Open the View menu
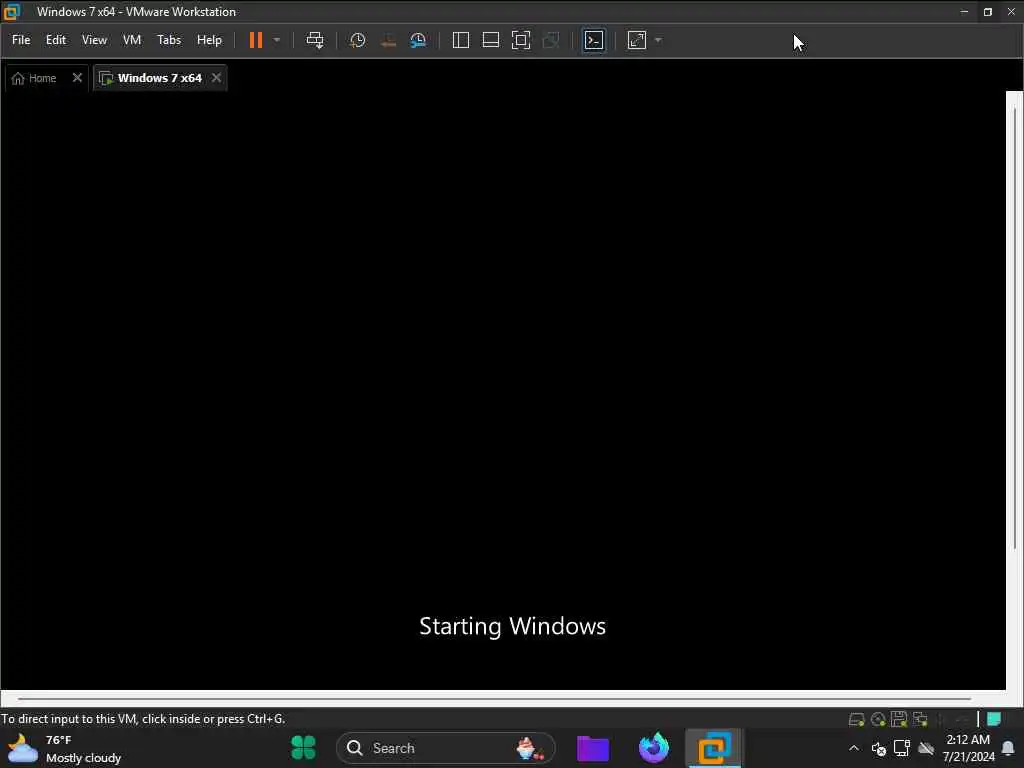Viewport: 1024px width, 768px height. pyautogui.click(x=94, y=40)
